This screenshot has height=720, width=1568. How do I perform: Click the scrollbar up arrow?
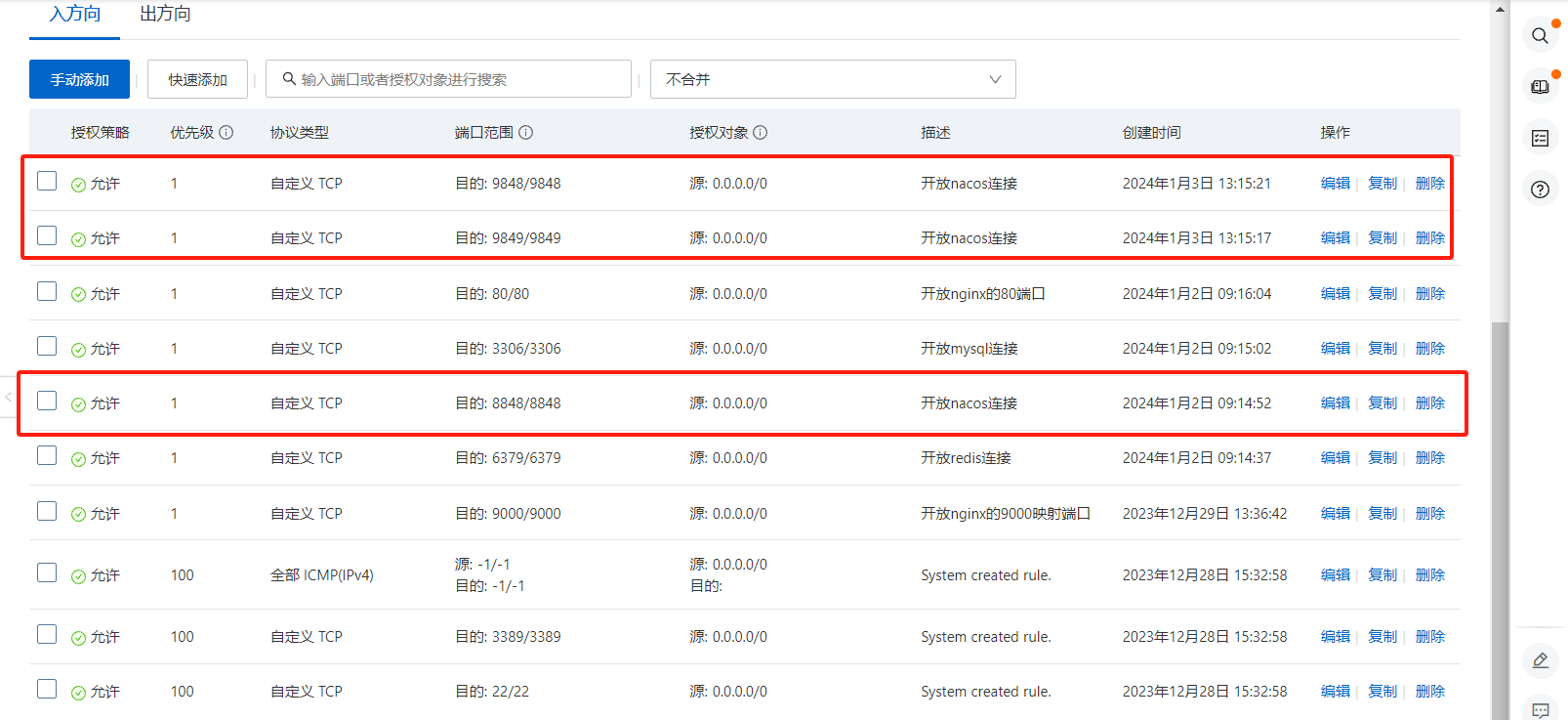(1500, 9)
